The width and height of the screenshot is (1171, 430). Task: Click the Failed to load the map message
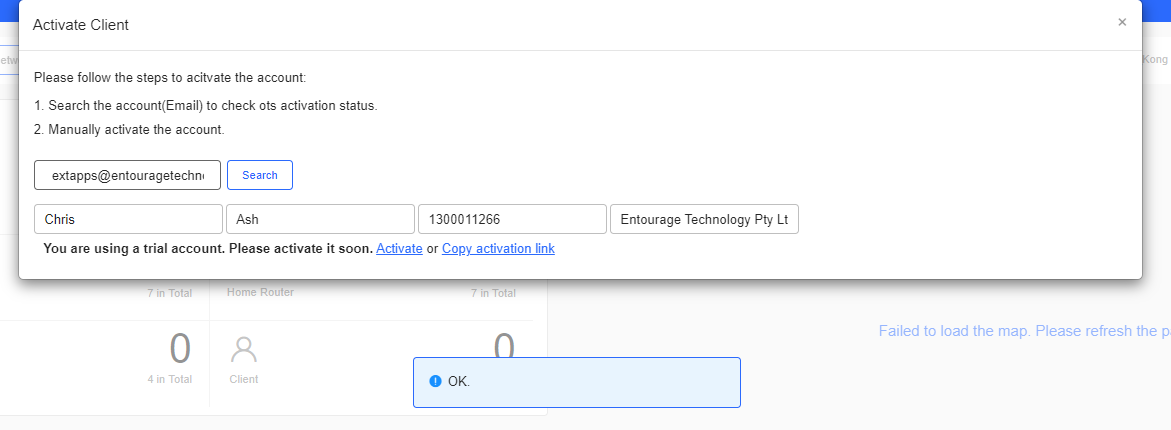[1025, 331]
